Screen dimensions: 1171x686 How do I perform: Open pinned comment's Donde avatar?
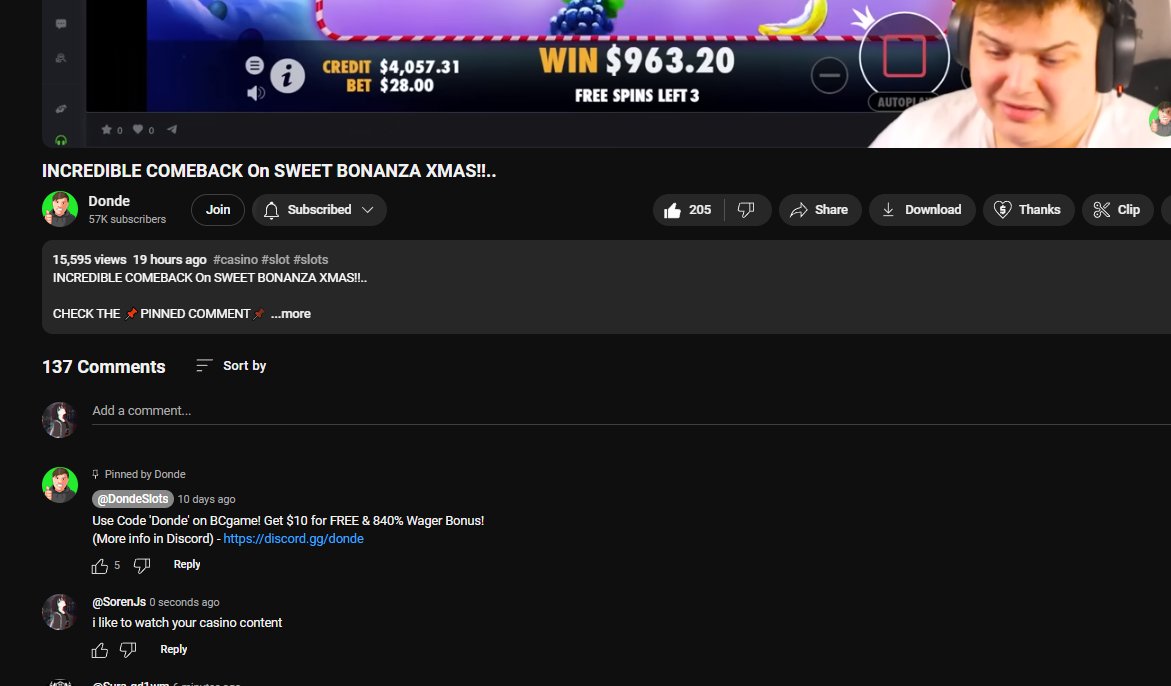tap(60, 485)
